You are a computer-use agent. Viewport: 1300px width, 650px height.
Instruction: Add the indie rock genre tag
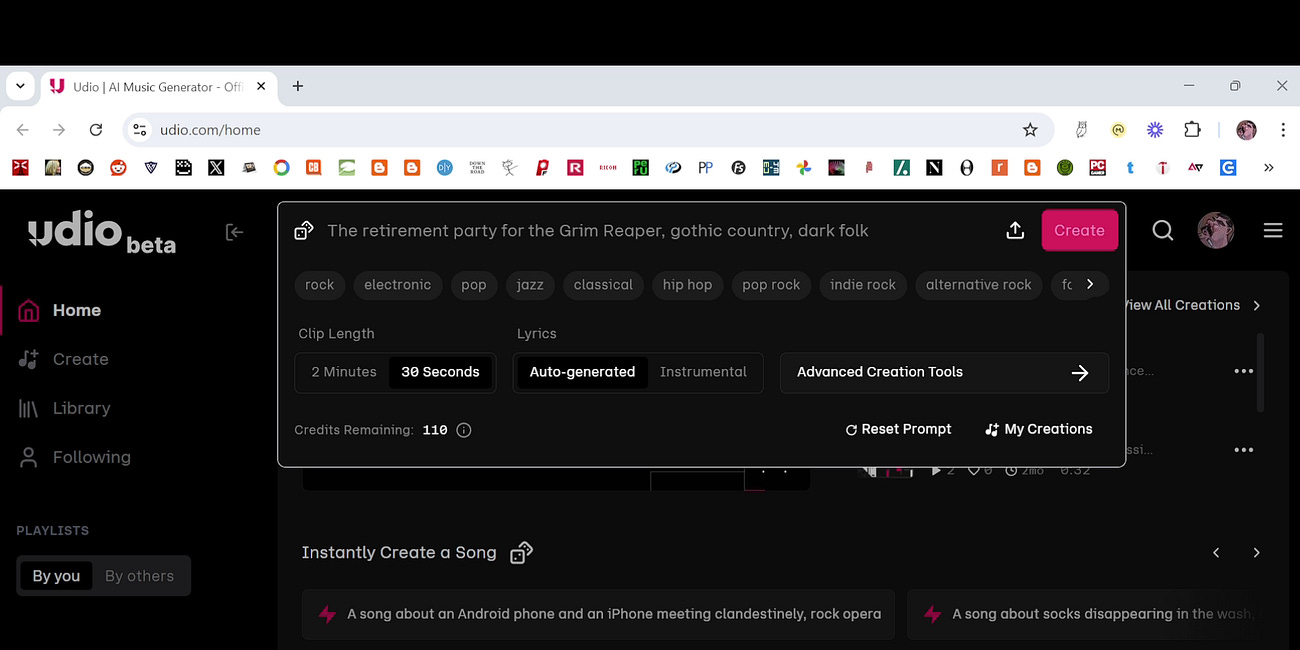863,285
